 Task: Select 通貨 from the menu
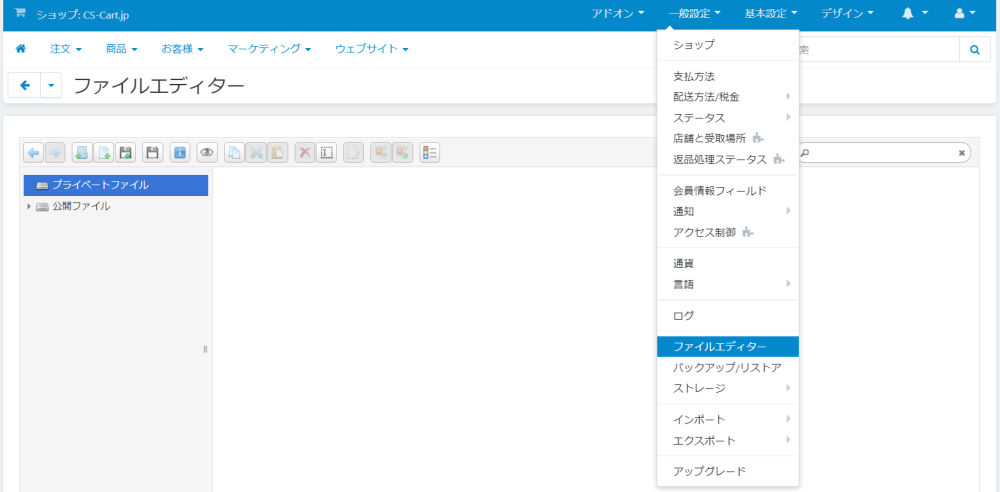point(728,263)
